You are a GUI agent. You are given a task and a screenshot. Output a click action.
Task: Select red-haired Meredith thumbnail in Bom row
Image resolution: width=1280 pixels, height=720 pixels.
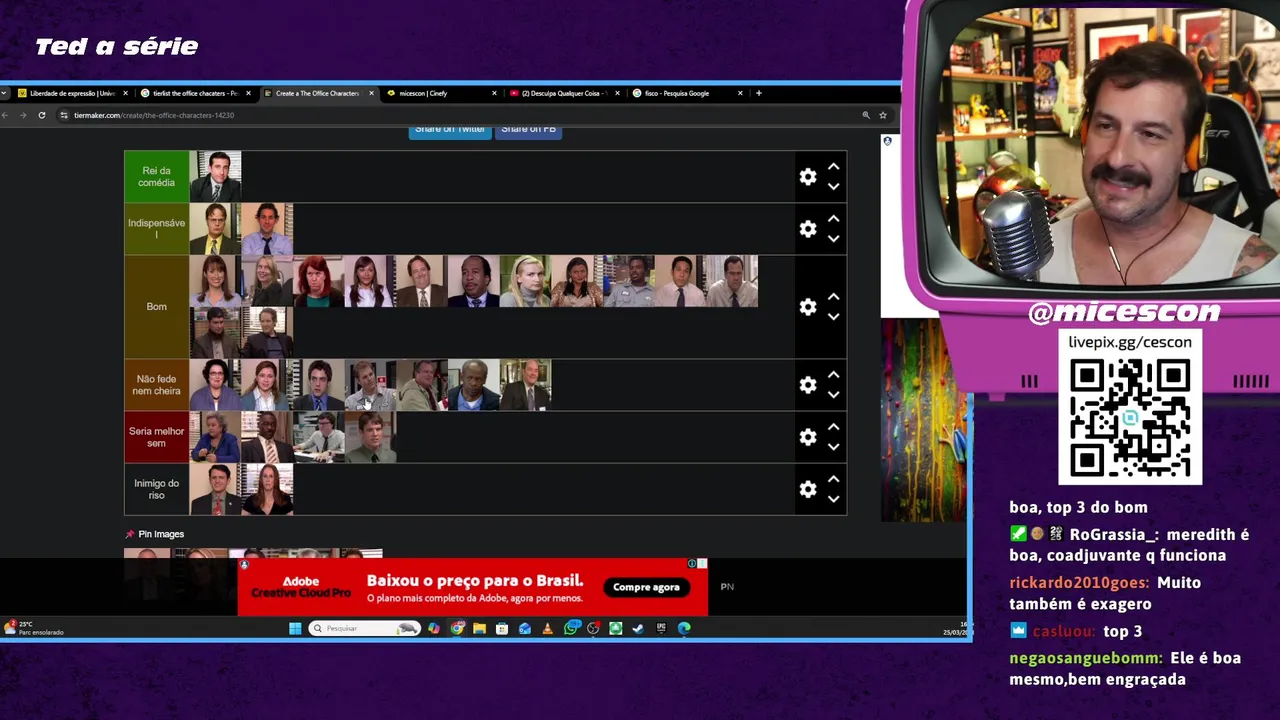pyautogui.click(x=319, y=281)
